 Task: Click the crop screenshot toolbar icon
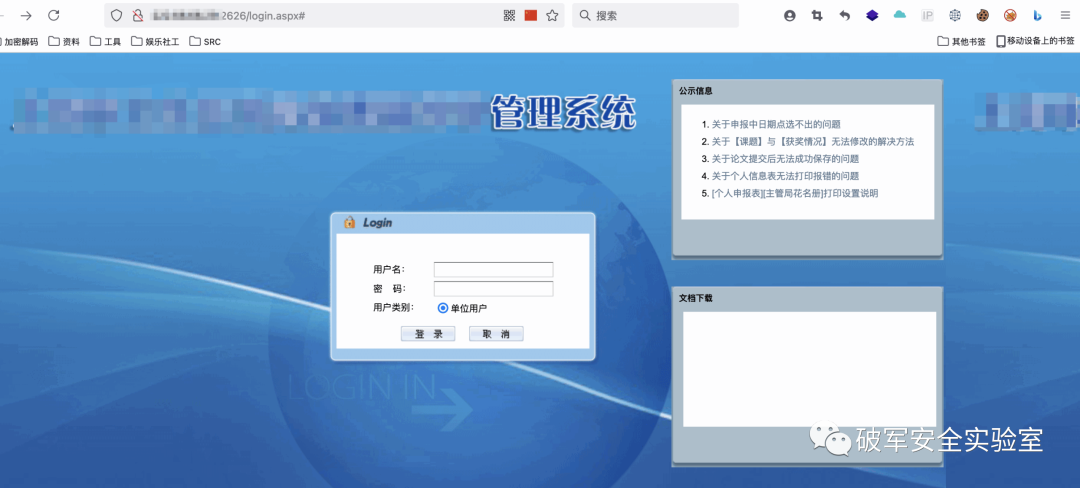point(817,16)
